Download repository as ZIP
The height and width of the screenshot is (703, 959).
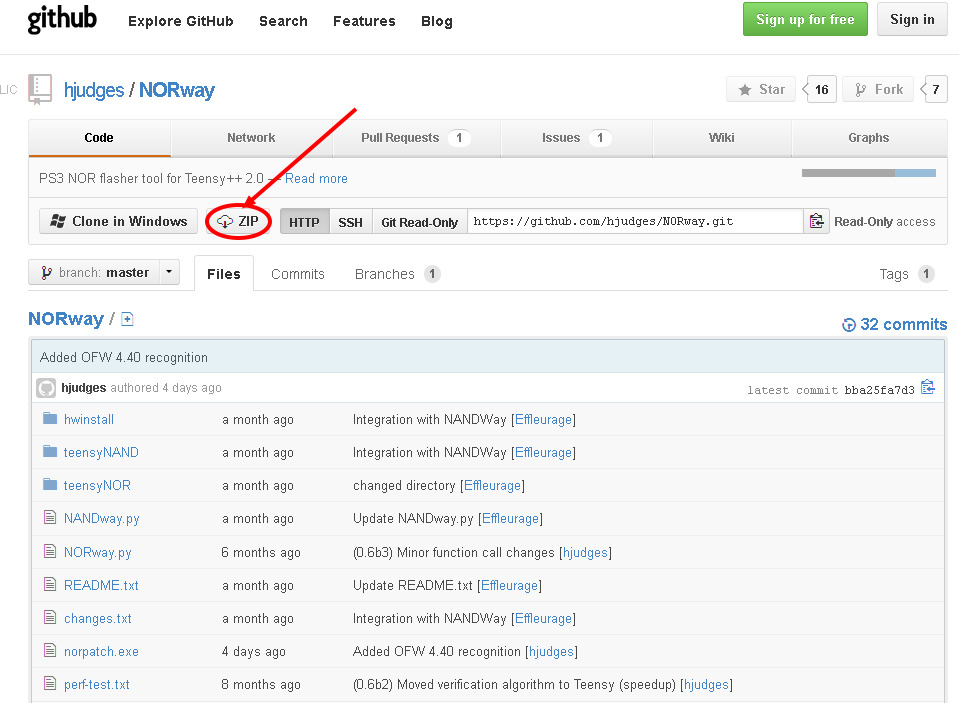239,221
